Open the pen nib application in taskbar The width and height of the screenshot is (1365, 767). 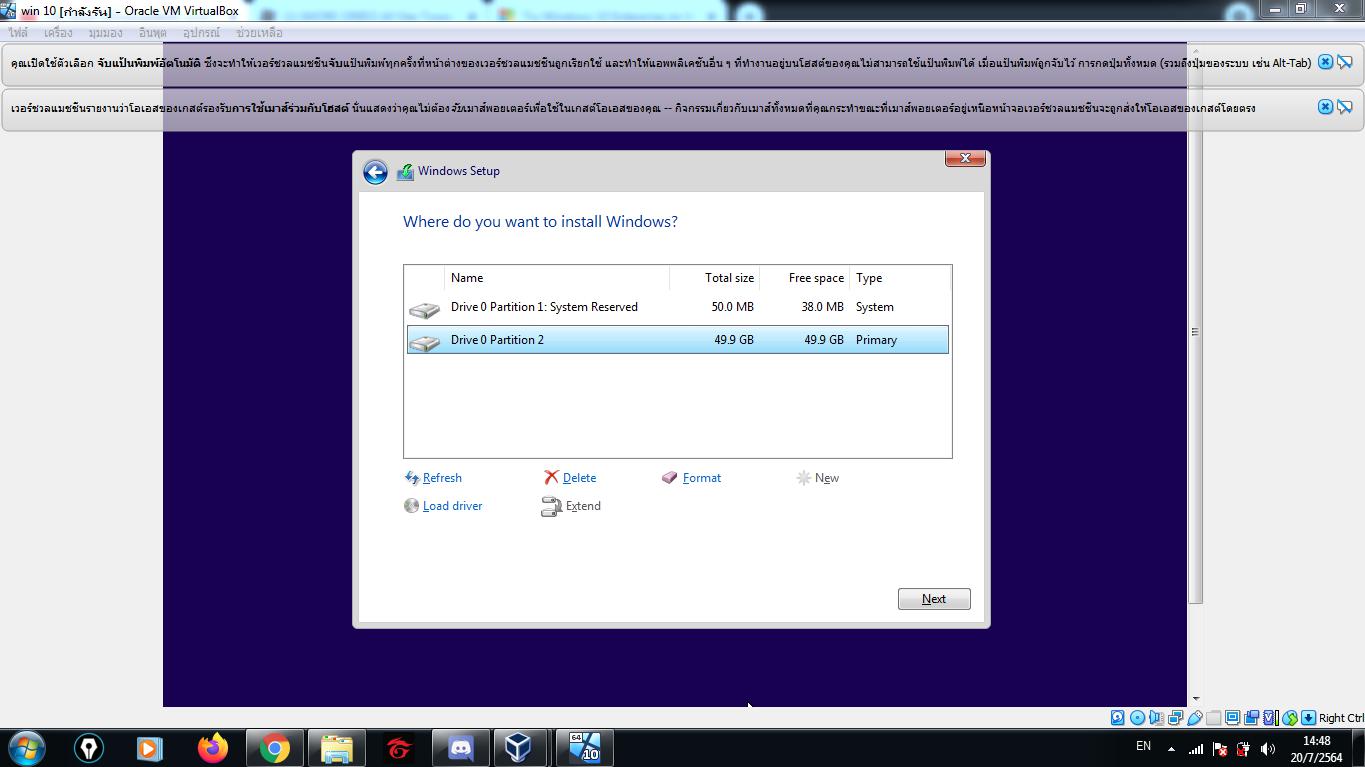(89, 748)
